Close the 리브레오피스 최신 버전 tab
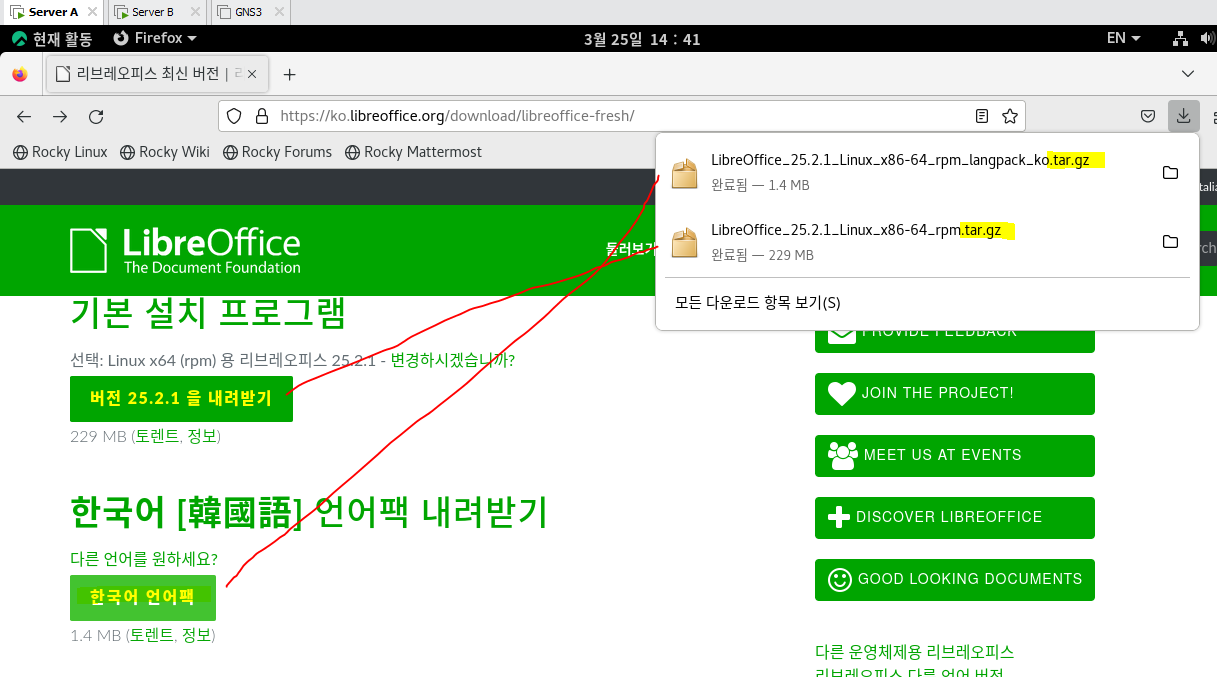 click(x=252, y=74)
